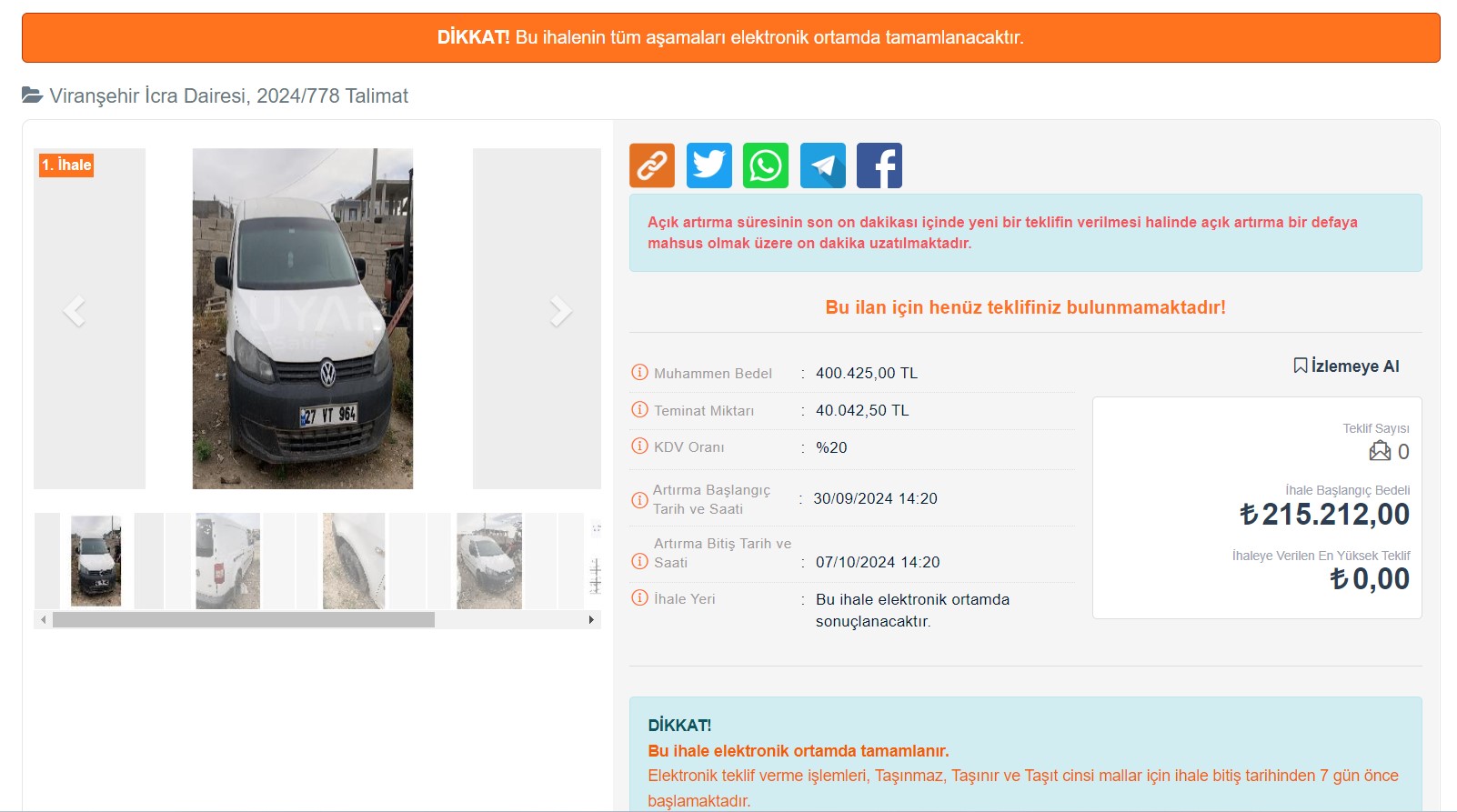Send the listing through Telegram
The height and width of the screenshot is (812, 1457).
[822, 165]
